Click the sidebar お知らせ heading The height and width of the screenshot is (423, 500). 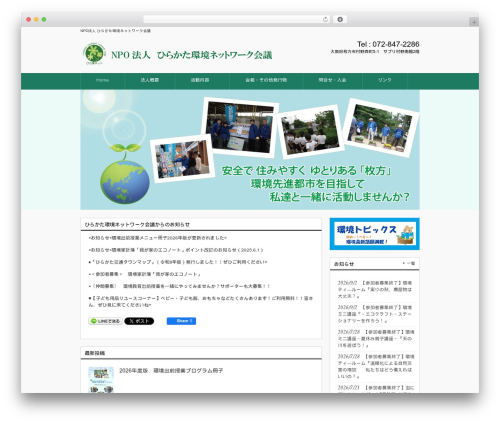click(x=344, y=264)
